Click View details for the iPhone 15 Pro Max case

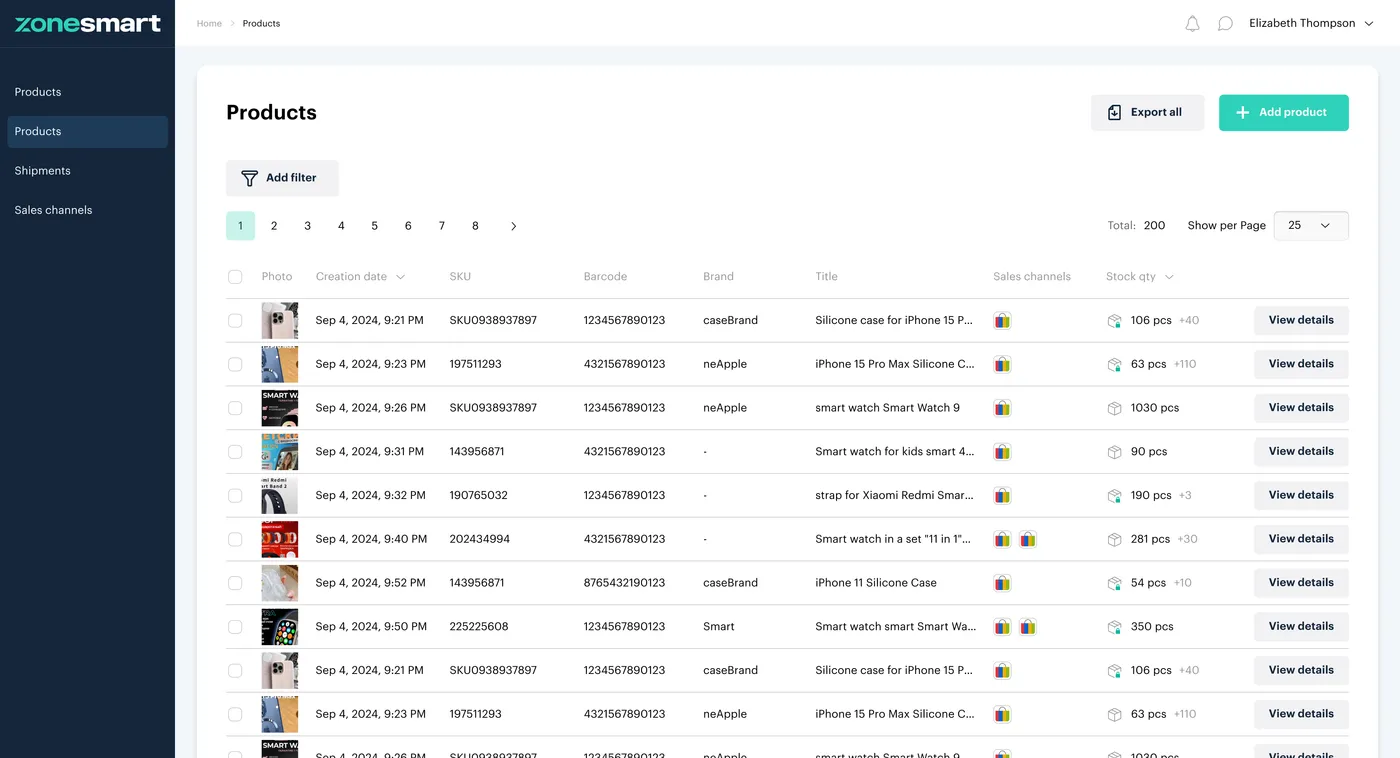tap(1300, 363)
